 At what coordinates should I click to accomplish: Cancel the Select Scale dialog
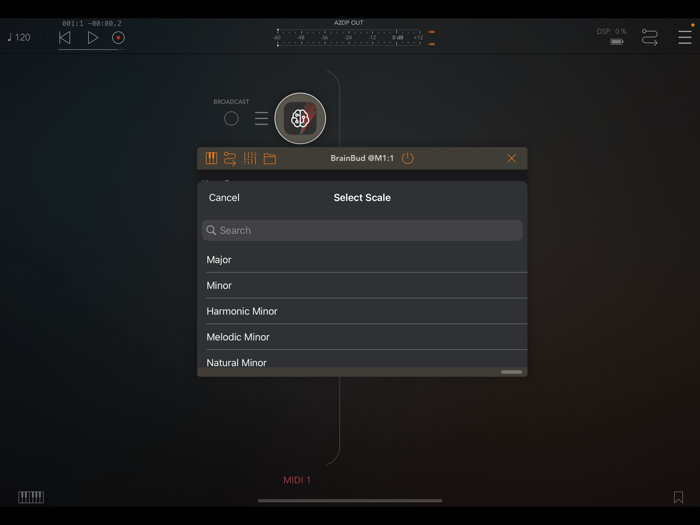pyautogui.click(x=224, y=198)
